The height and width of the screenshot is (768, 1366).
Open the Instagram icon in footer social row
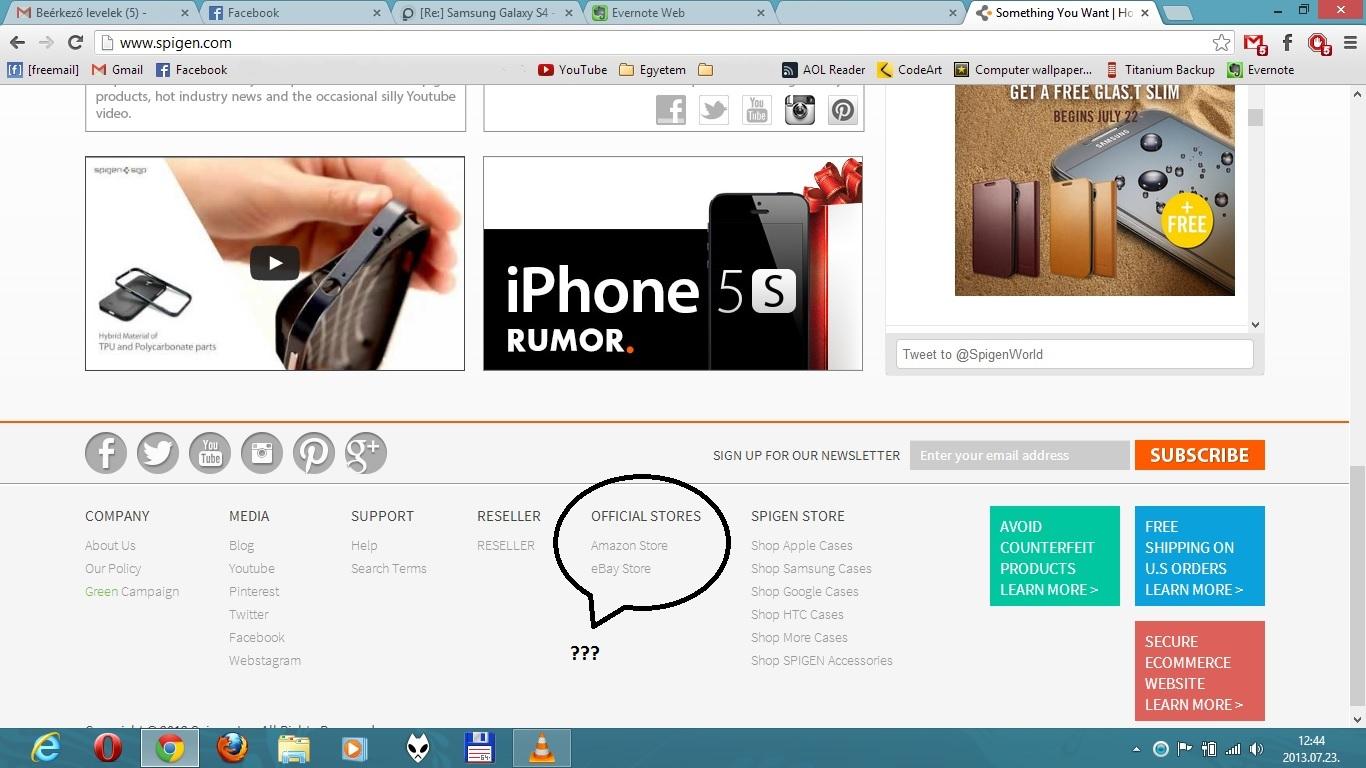262,453
